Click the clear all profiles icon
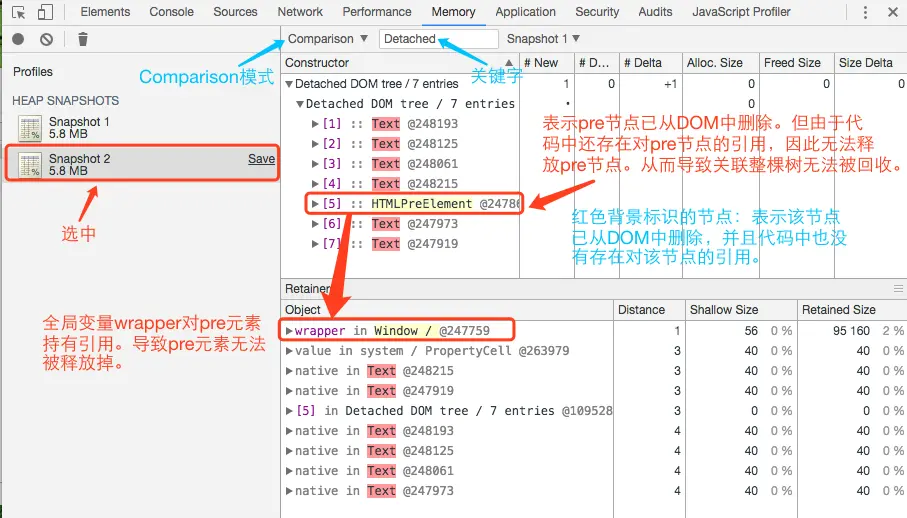The height and width of the screenshot is (518, 907). [46, 39]
